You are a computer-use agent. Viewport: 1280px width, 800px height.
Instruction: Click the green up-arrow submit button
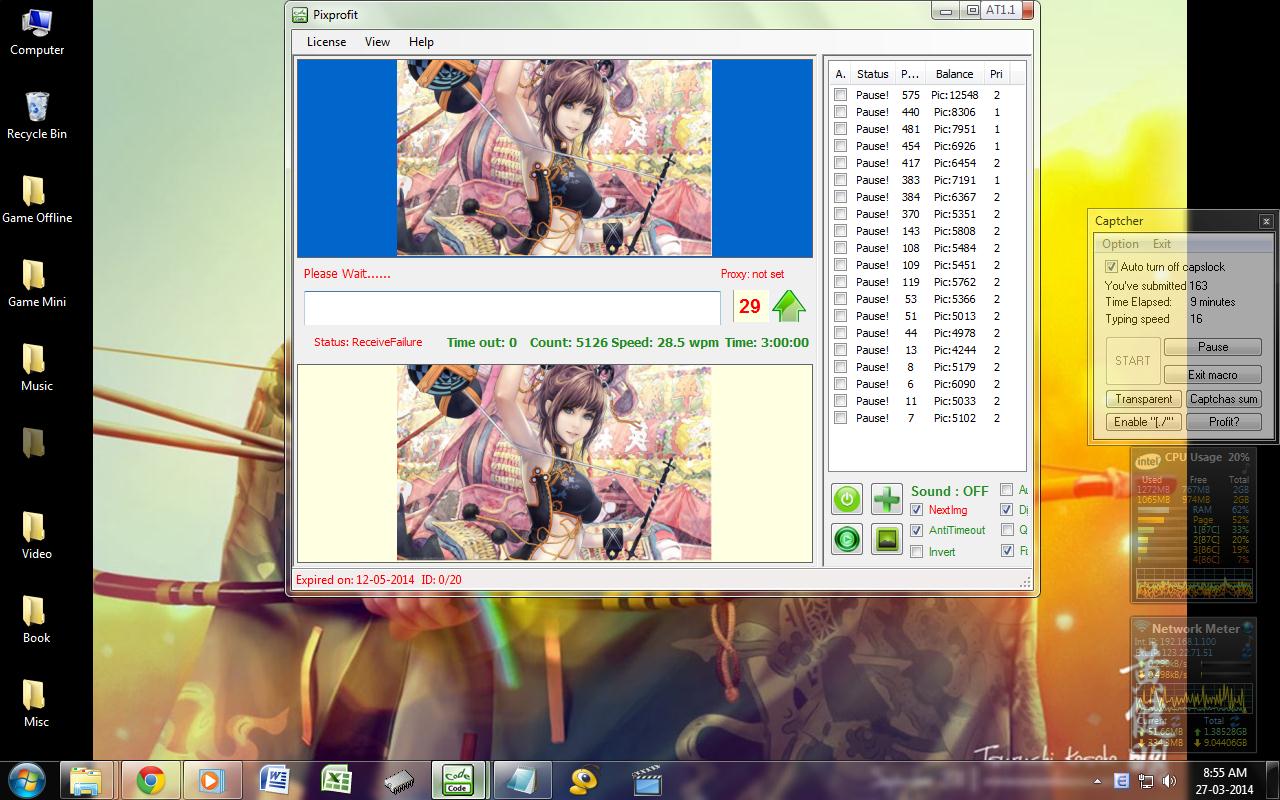[x=789, y=306]
